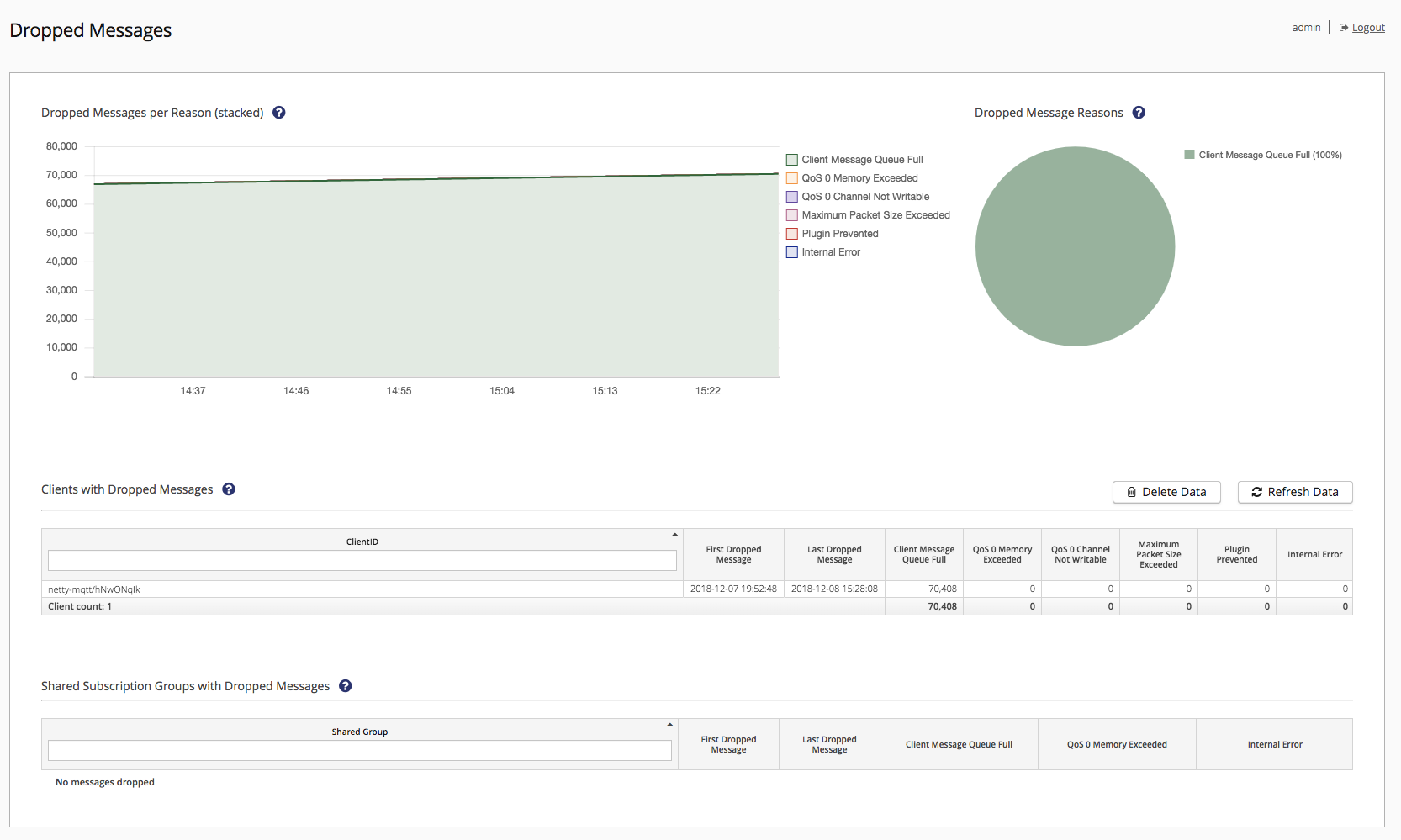Sort by ClientID using the sort arrow
Image resolution: width=1401 pixels, height=840 pixels.
coord(674,535)
